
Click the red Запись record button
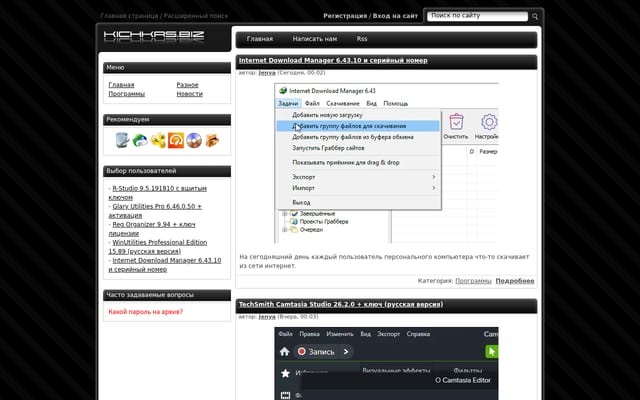pos(302,351)
